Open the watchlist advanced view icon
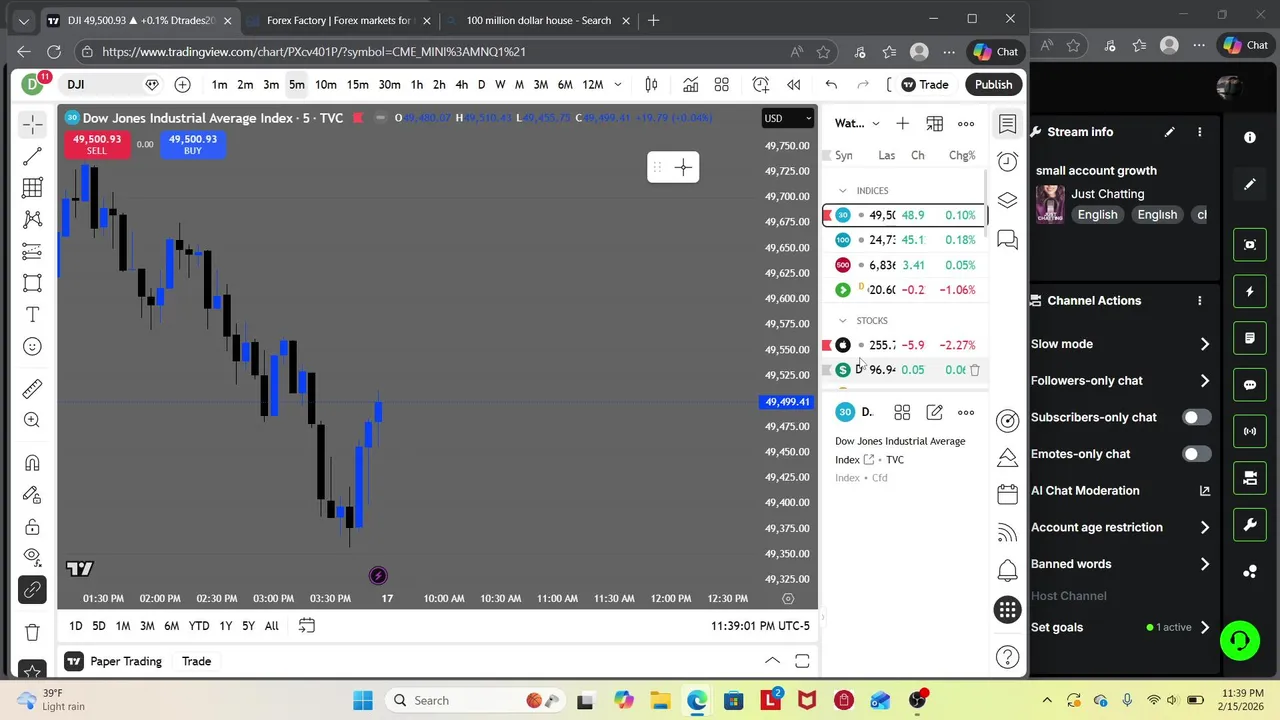Image resolution: width=1280 pixels, height=720 pixels. [934, 124]
